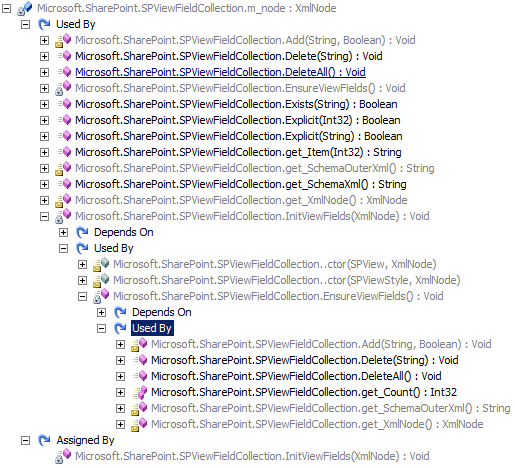Collapse the Assigned By node
Image resolution: width=515 pixels, height=468 pixels.
point(25,440)
